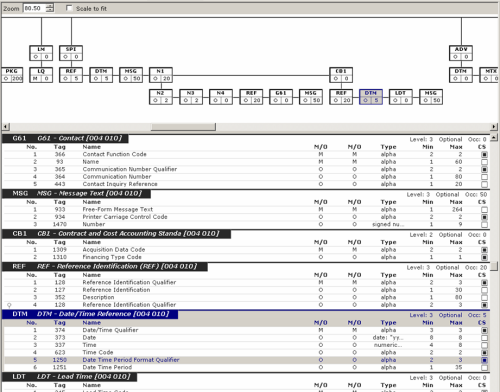Select the Date row with tag 373
Viewport: 500px width, 392px height.
(x=246, y=338)
